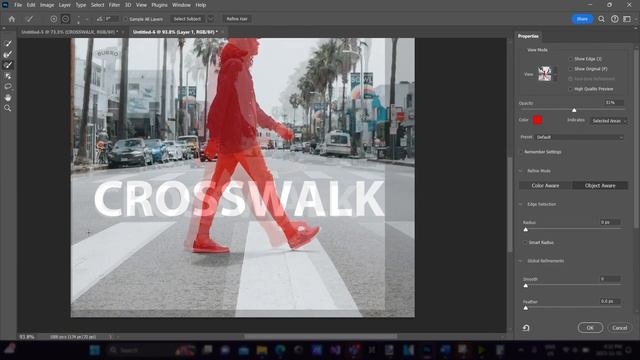The image size is (640, 360).
Task: Close the Untitled-6 document tab
Action: click(223, 32)
